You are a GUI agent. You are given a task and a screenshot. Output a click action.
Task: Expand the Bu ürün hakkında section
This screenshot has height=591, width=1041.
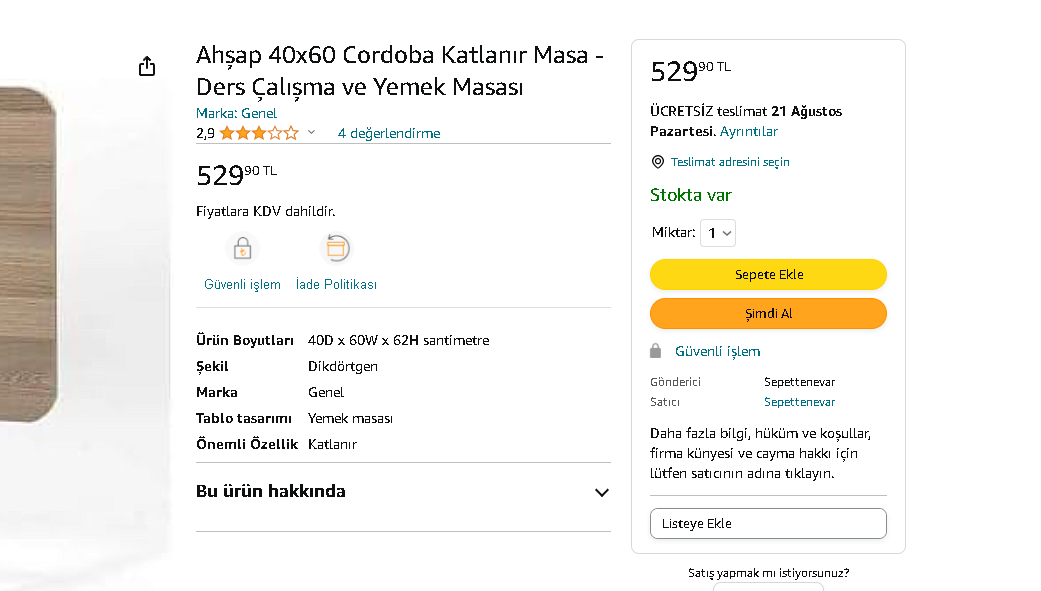(601, 492)
